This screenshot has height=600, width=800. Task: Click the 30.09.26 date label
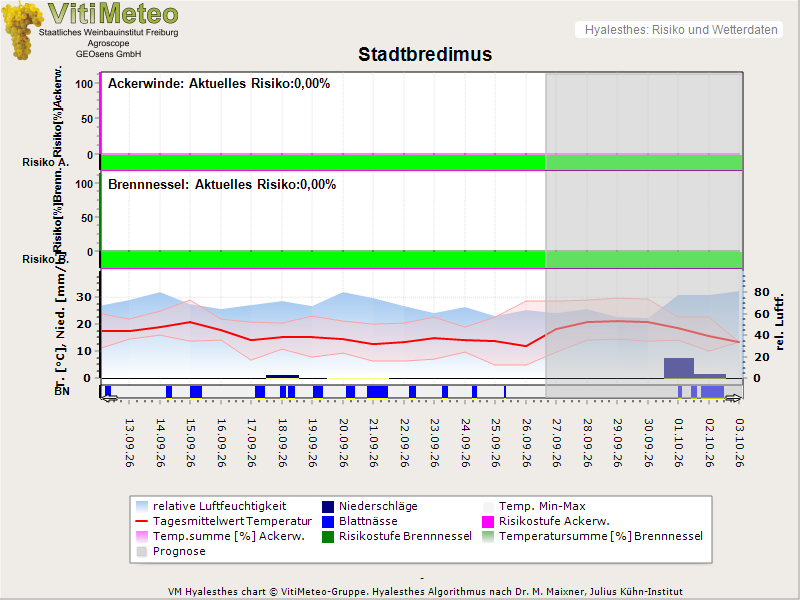tap(648, 443)
